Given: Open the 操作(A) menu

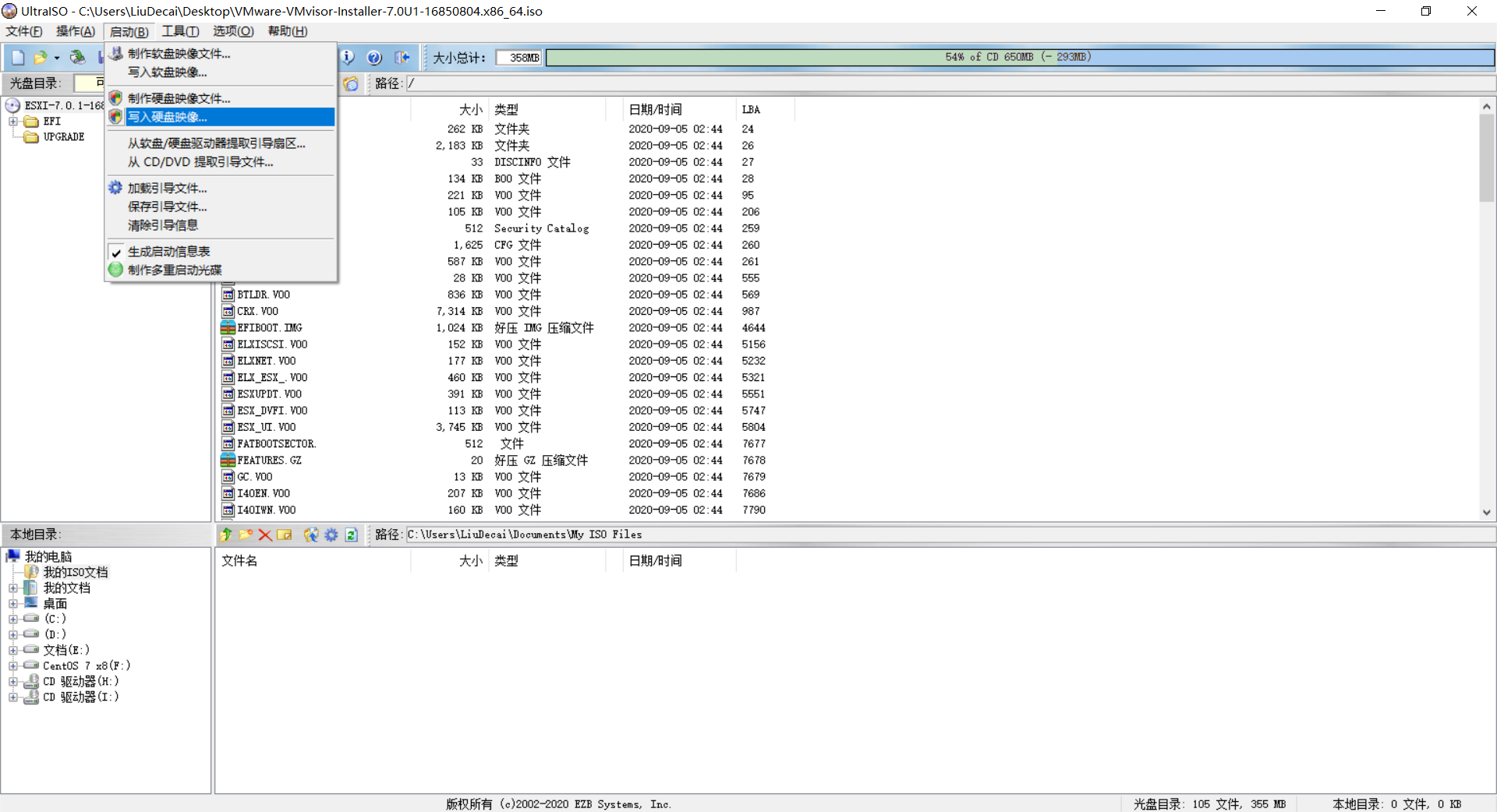Looking at the screenshot, I should 76,31.
